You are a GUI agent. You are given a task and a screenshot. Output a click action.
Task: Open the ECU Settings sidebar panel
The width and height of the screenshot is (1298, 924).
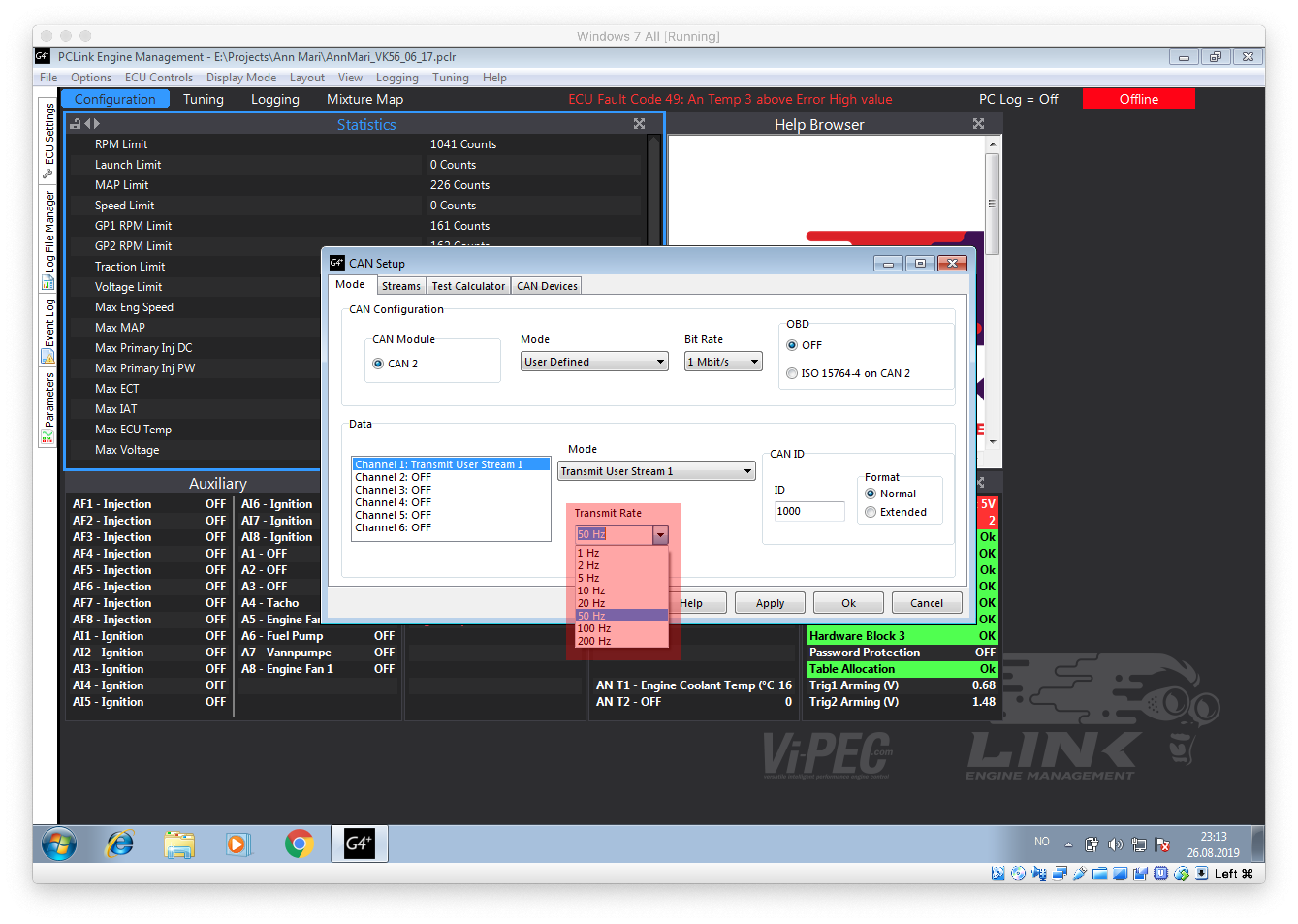pyautogui.click(x=49, y=140)
